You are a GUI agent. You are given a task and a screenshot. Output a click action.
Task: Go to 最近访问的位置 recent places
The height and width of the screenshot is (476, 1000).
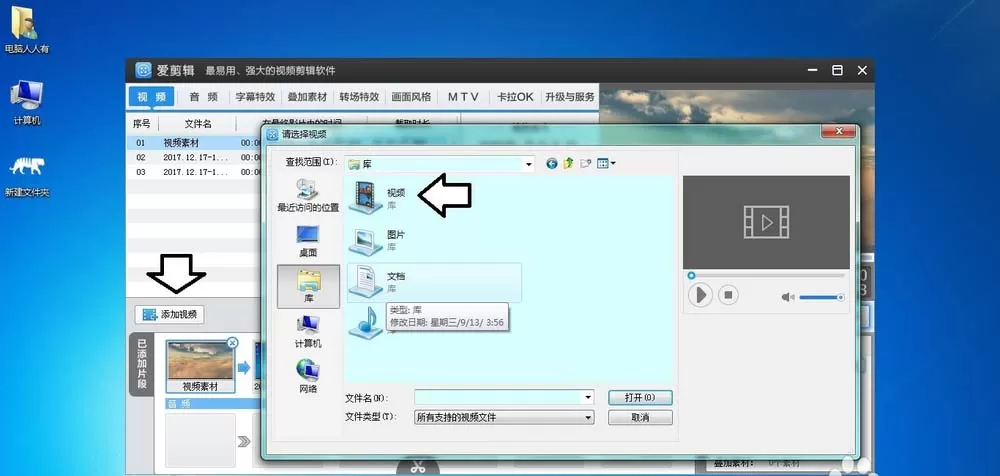[308, 195]
